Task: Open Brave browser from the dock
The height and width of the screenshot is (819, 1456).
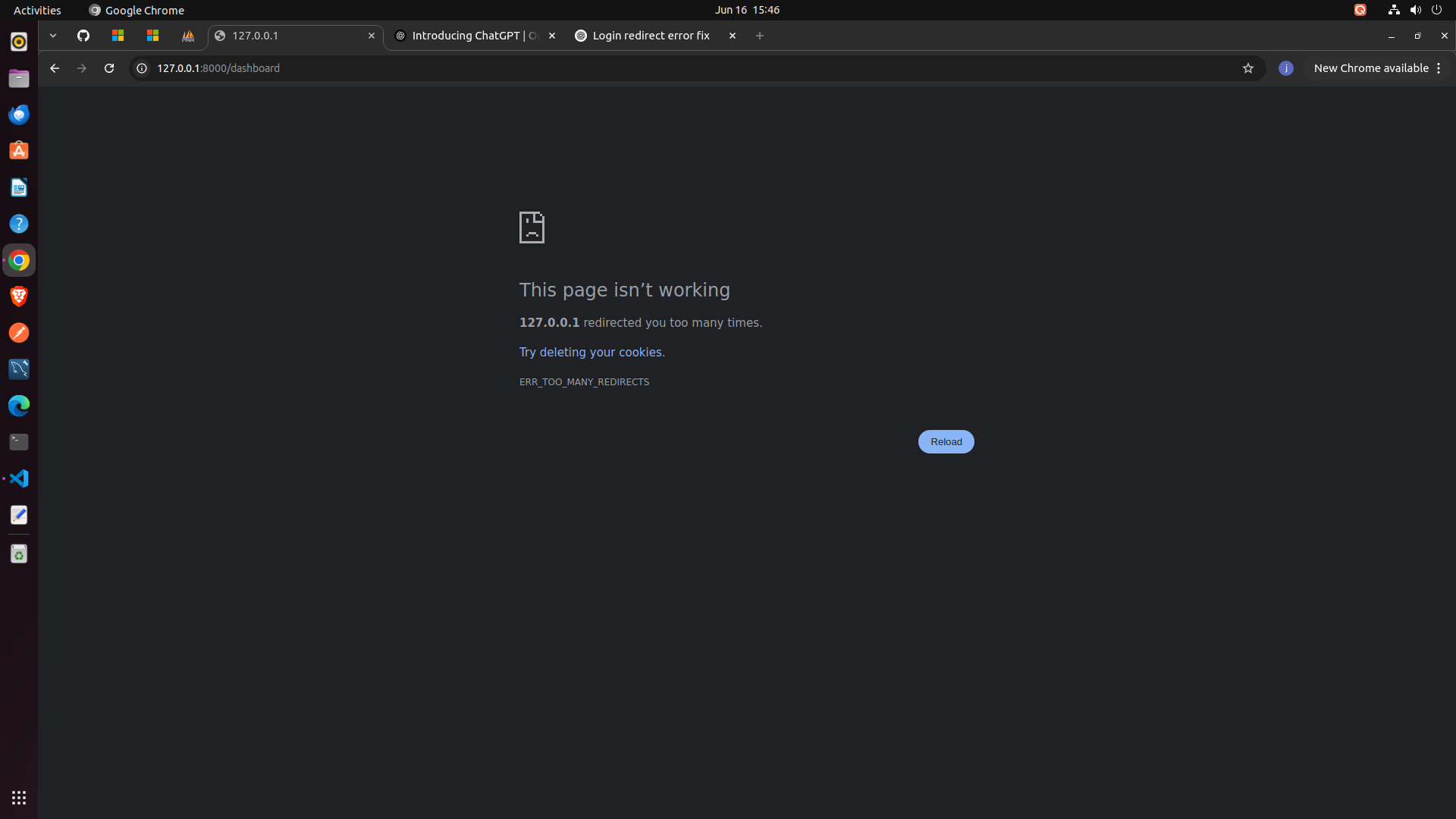Action: point(19,297)
